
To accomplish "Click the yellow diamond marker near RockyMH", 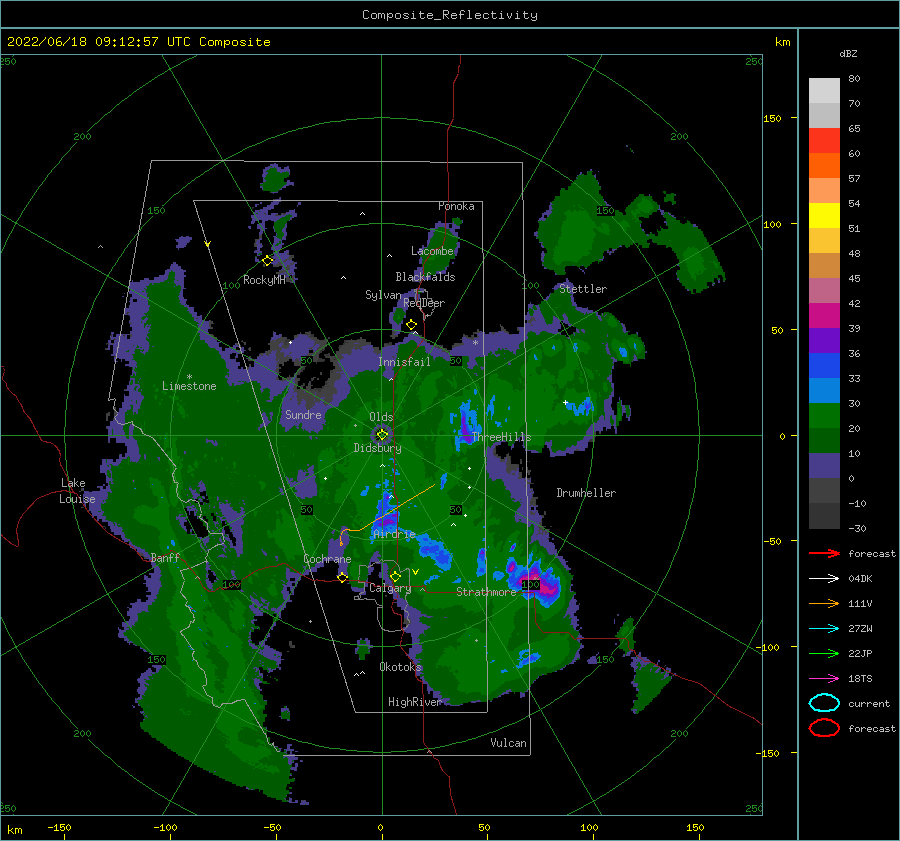I will 267,261.
